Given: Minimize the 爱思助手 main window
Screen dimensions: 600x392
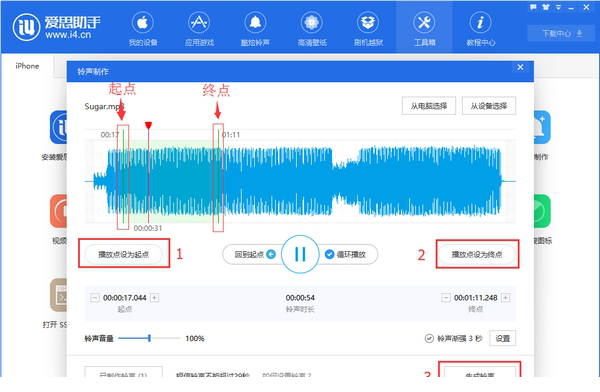Looking at the screenshot, I should [x=571, y=8].
